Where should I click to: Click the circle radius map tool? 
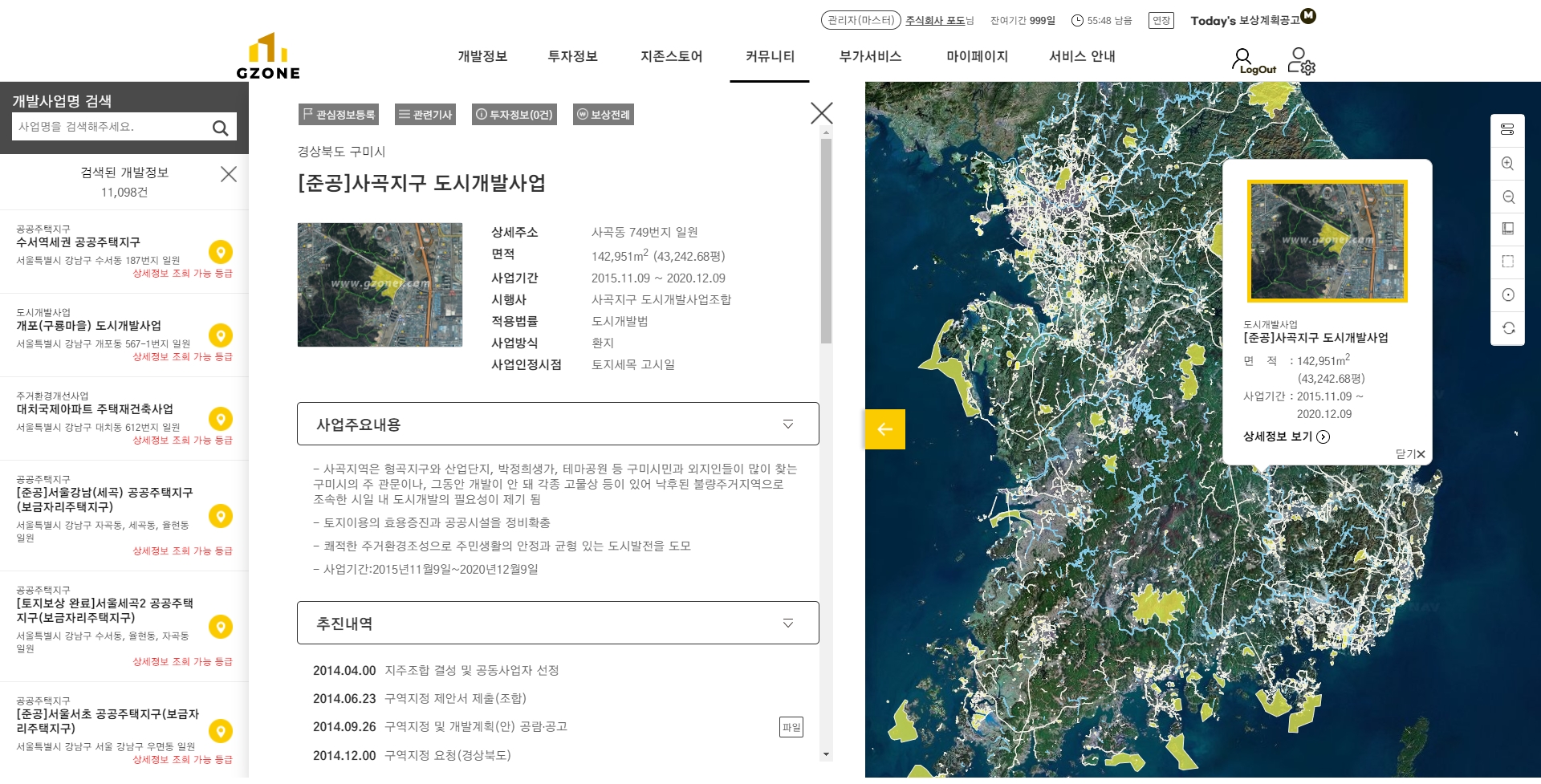coord(1507,295)
